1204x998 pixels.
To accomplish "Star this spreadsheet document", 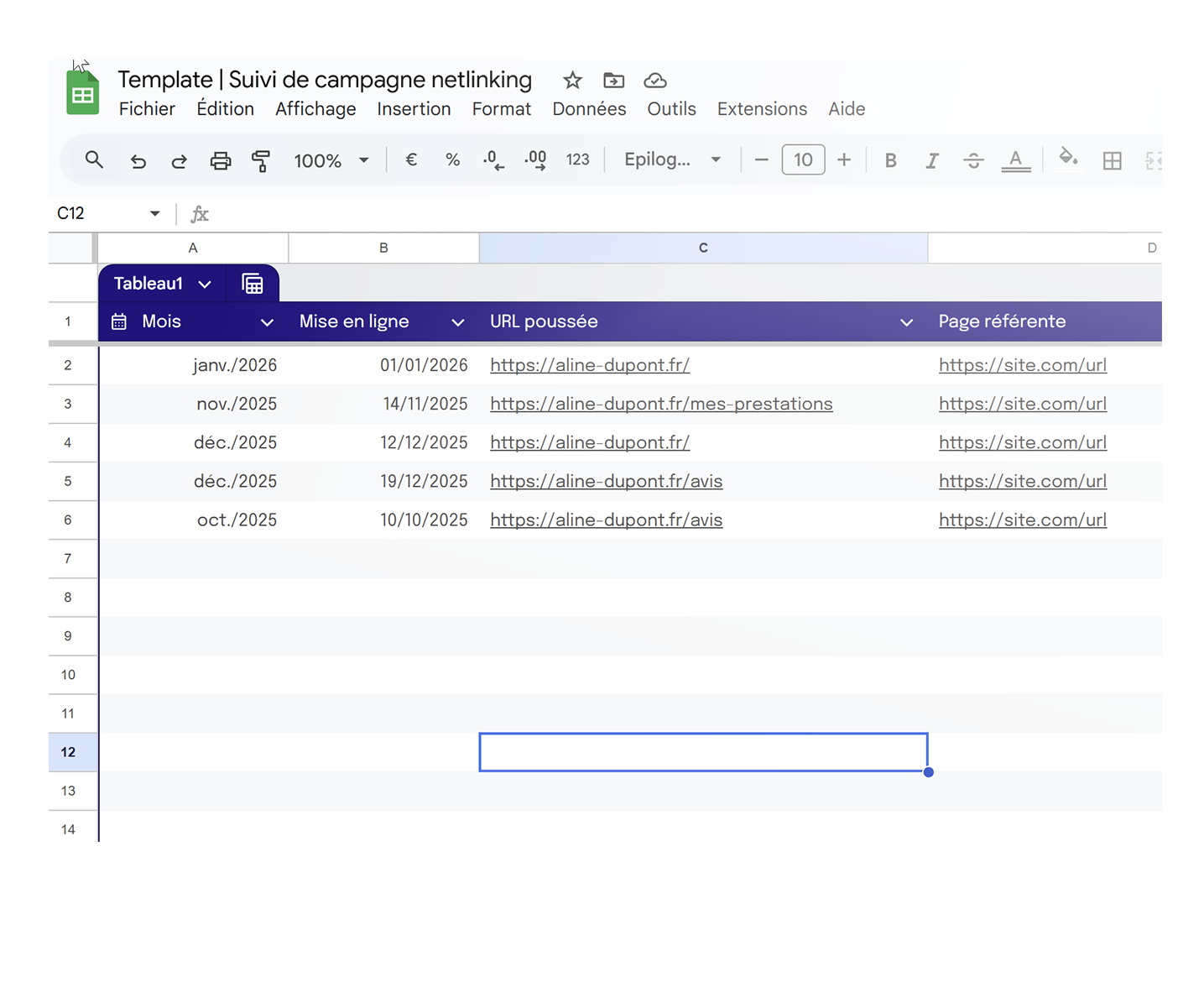I will click(572, 81).
